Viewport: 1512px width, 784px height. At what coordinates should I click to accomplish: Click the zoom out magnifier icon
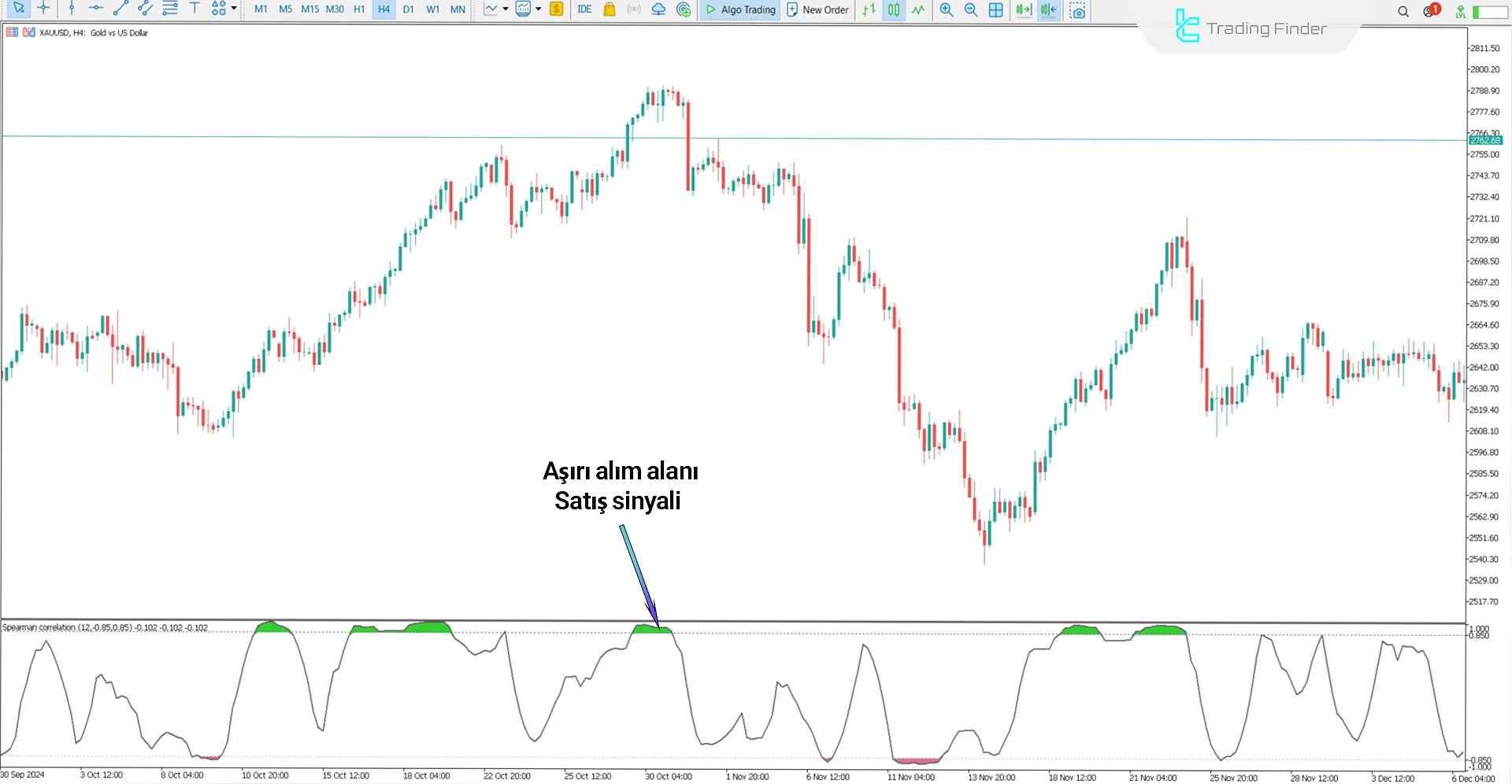click(x=971, y=9)
